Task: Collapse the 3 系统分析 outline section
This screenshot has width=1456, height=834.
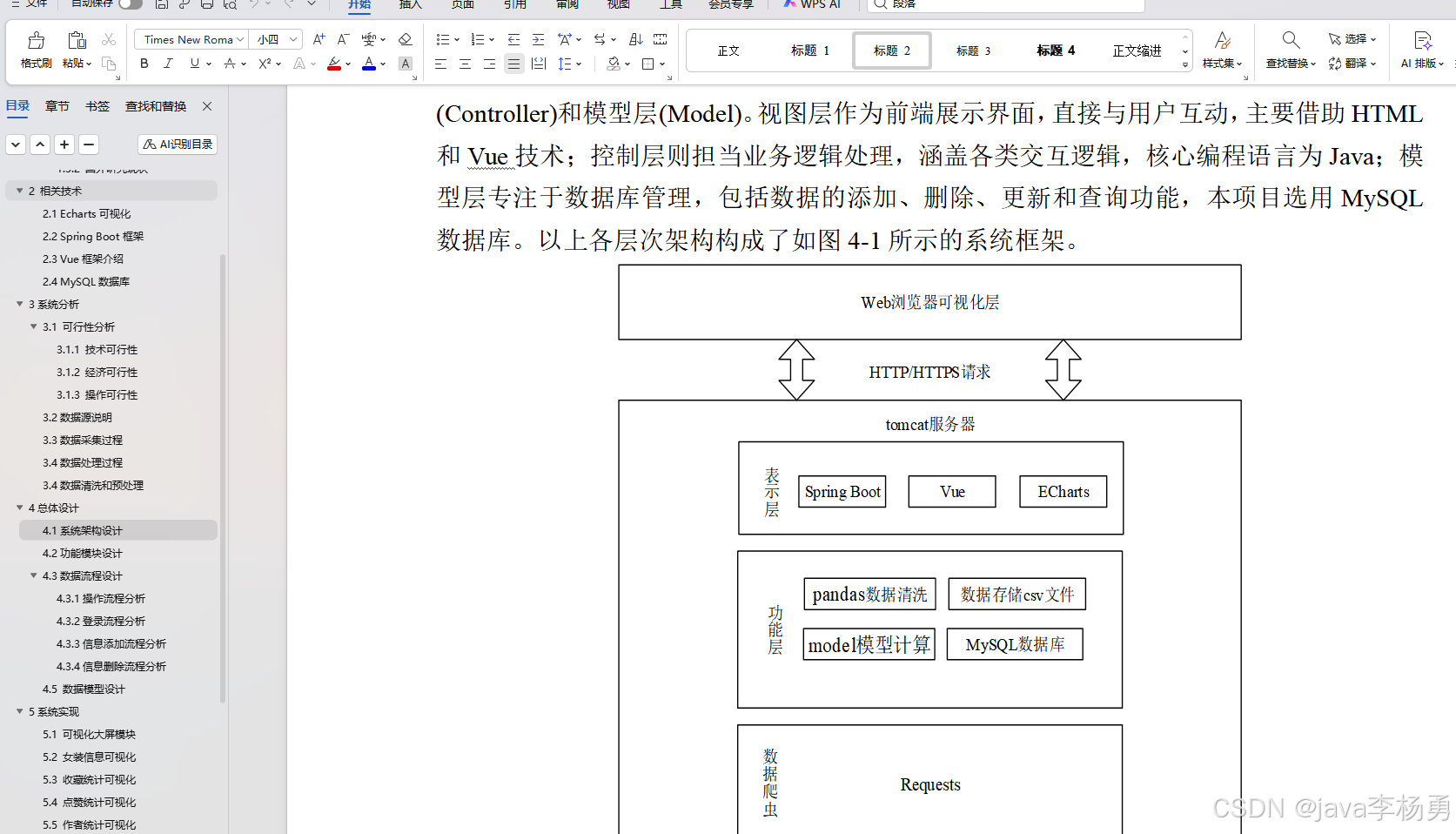Action: point(20,304)
